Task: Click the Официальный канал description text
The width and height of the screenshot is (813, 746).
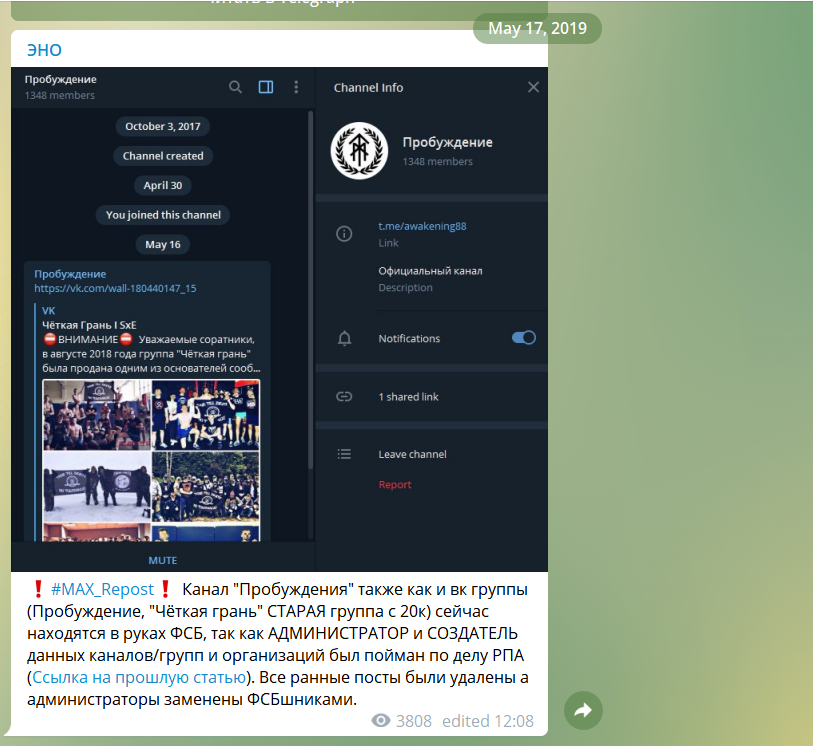Action: (430, 271)
